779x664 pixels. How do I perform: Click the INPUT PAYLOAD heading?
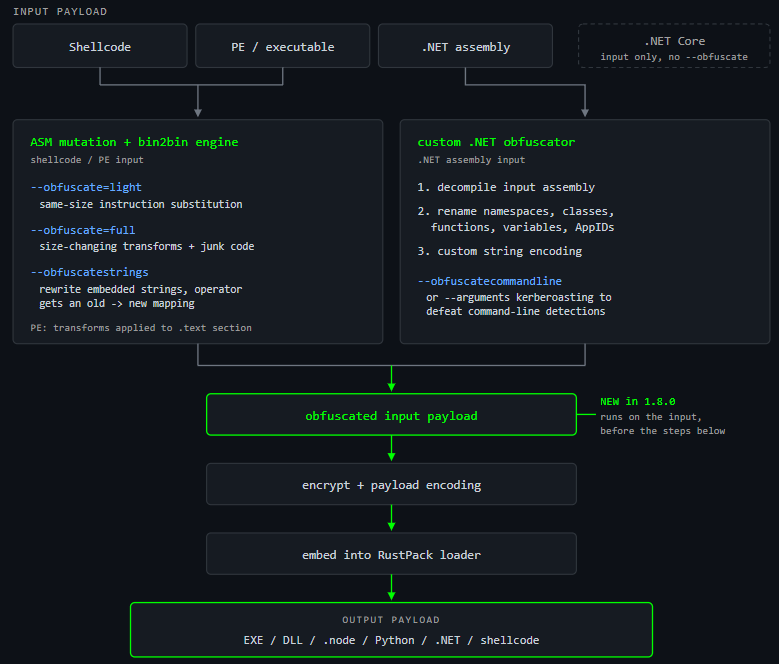tap(60, 11)
